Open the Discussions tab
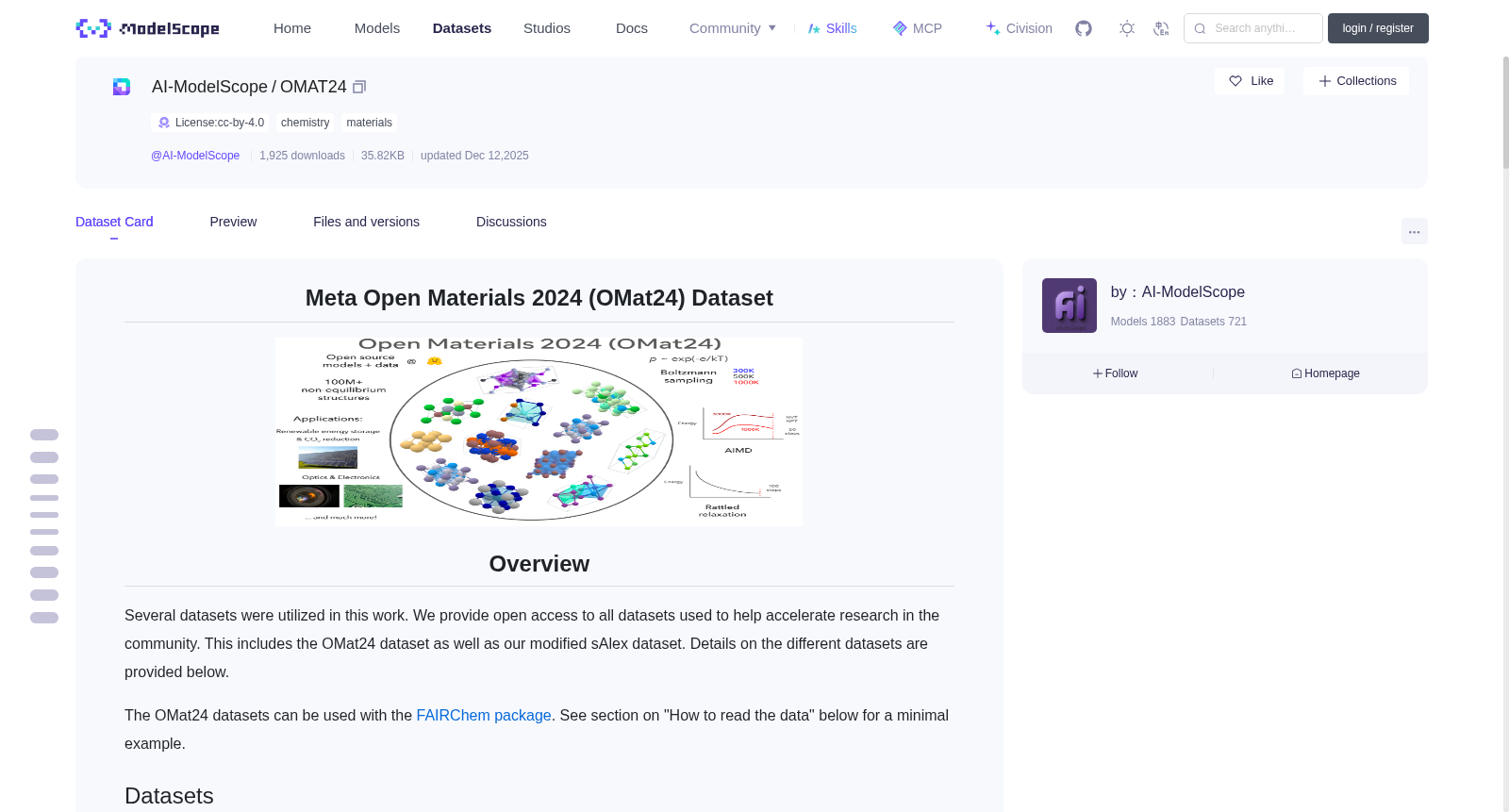The height and width of the screenshot is (812, 1509). pyautogui.click(x=511, y=222)
